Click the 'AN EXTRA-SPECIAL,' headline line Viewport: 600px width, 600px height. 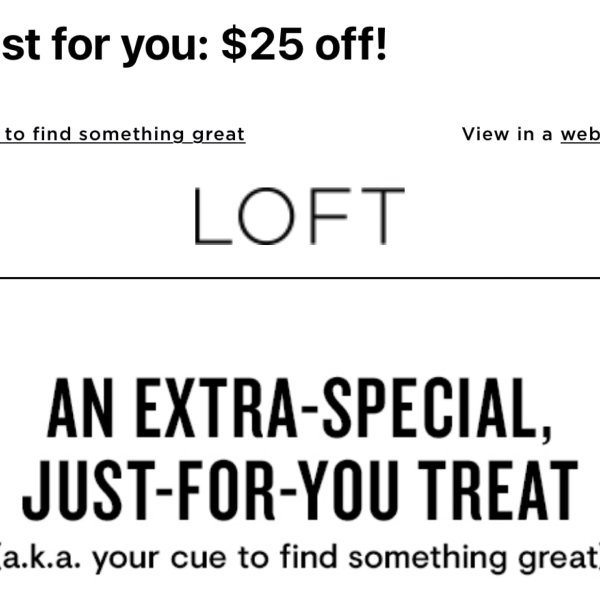coord(299,409)
